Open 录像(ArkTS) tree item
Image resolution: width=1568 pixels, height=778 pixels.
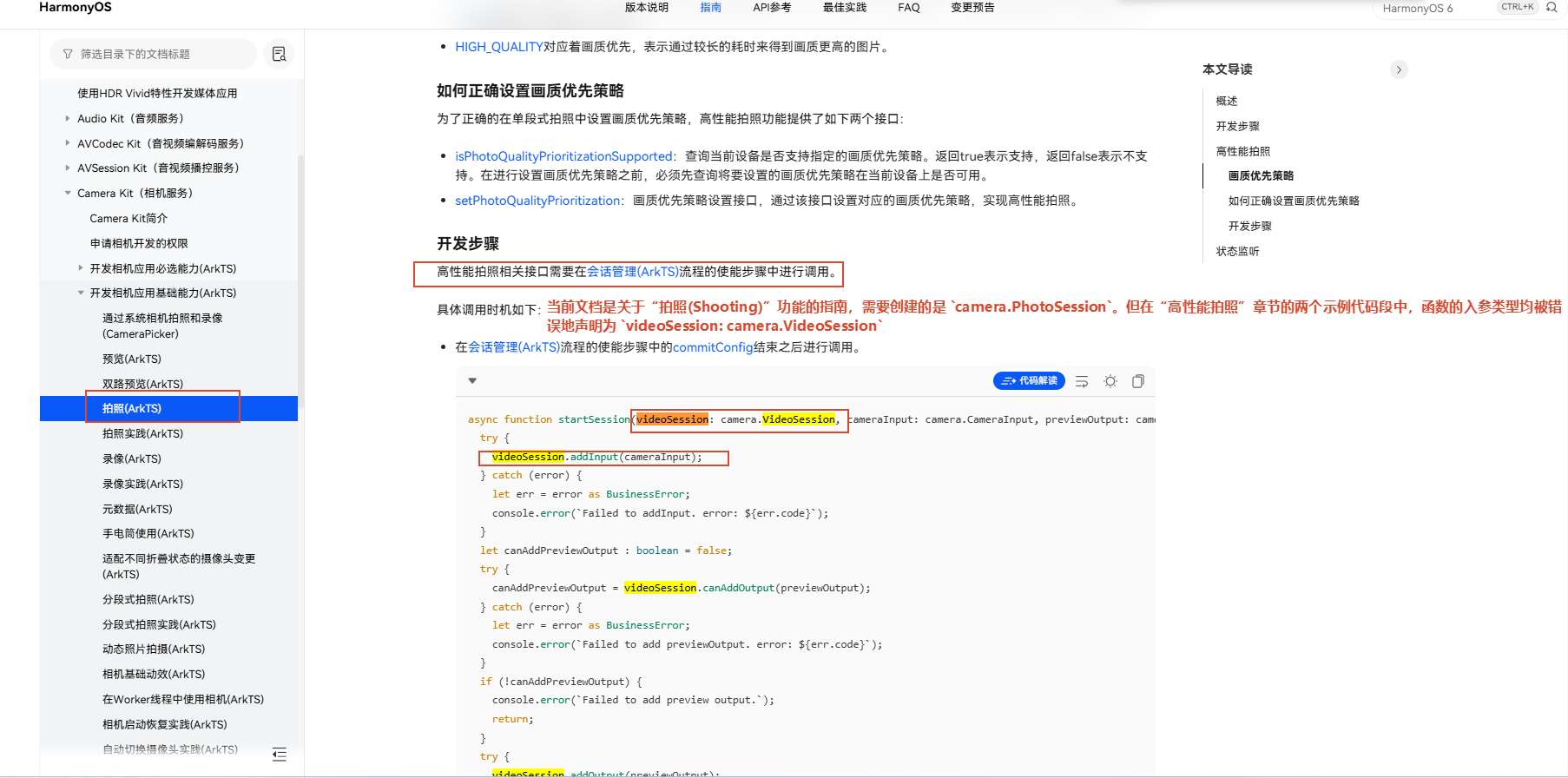click(132, 458)
